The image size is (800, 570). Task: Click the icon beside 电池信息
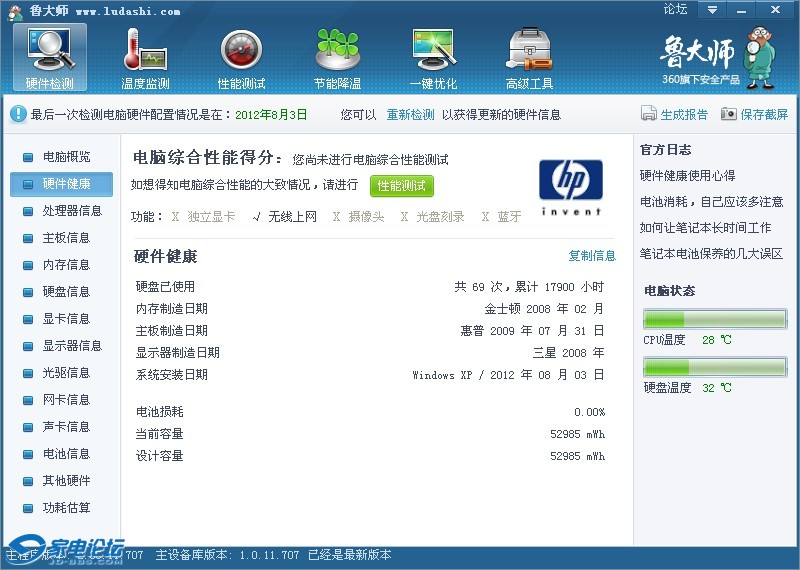click(28, 455)
